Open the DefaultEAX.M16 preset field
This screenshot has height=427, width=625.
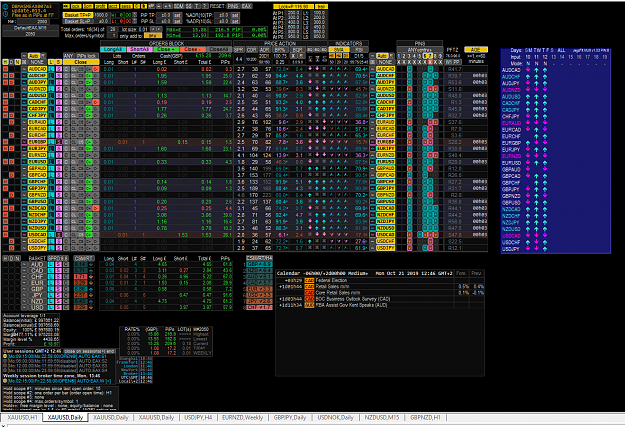(31, 28)
